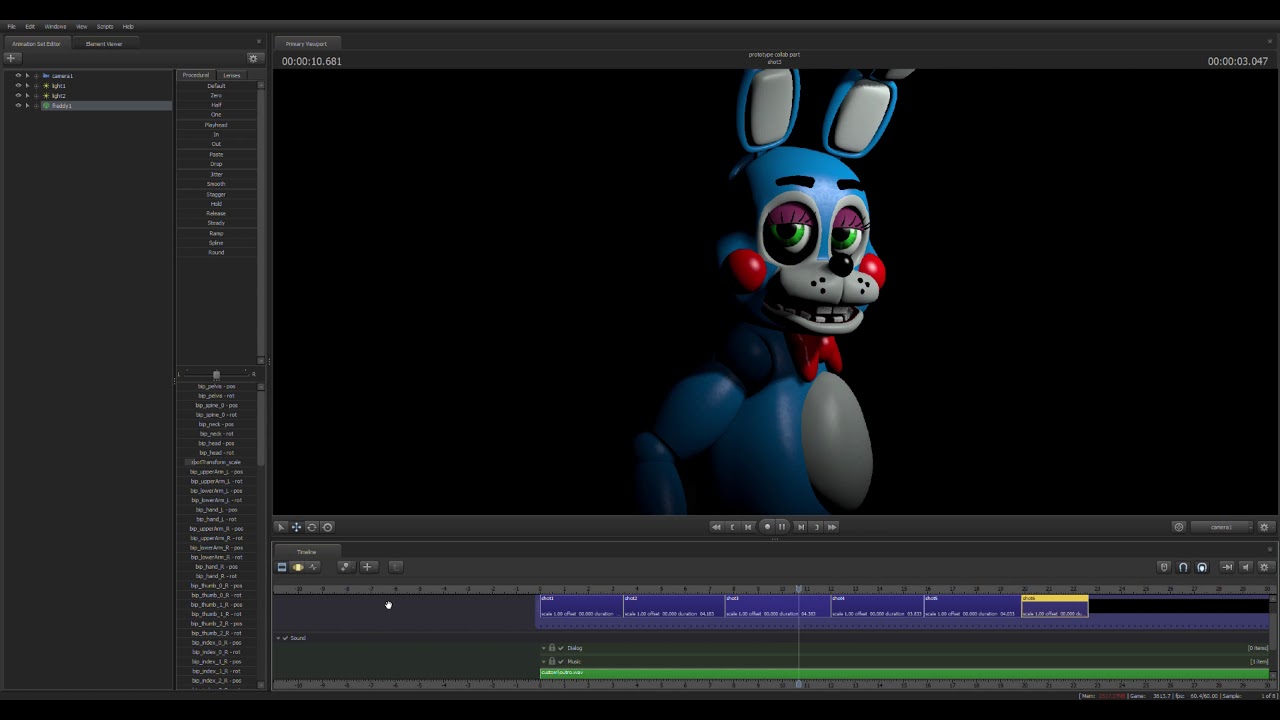Select the viewport screen manipulator tool

pos(327,527)
